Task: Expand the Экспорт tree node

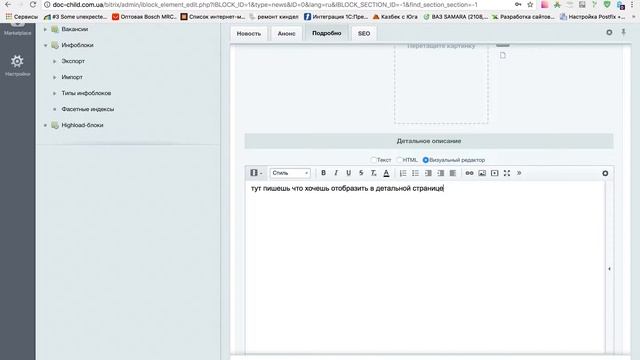Action: (54, 61)
